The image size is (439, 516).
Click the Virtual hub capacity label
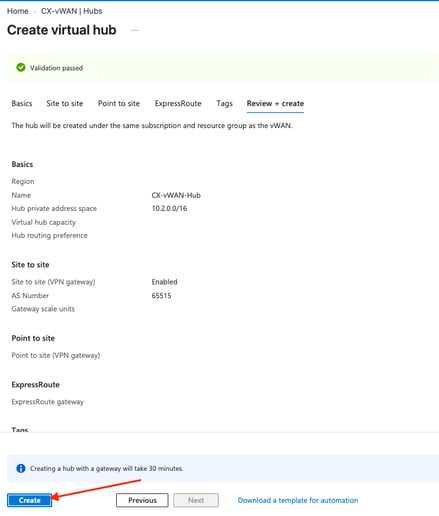(x=43, y=222)
